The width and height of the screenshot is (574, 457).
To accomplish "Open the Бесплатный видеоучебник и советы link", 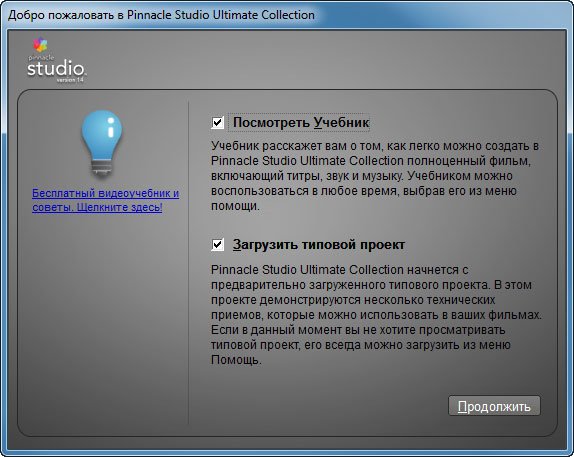I will click(x=105, y=200).
